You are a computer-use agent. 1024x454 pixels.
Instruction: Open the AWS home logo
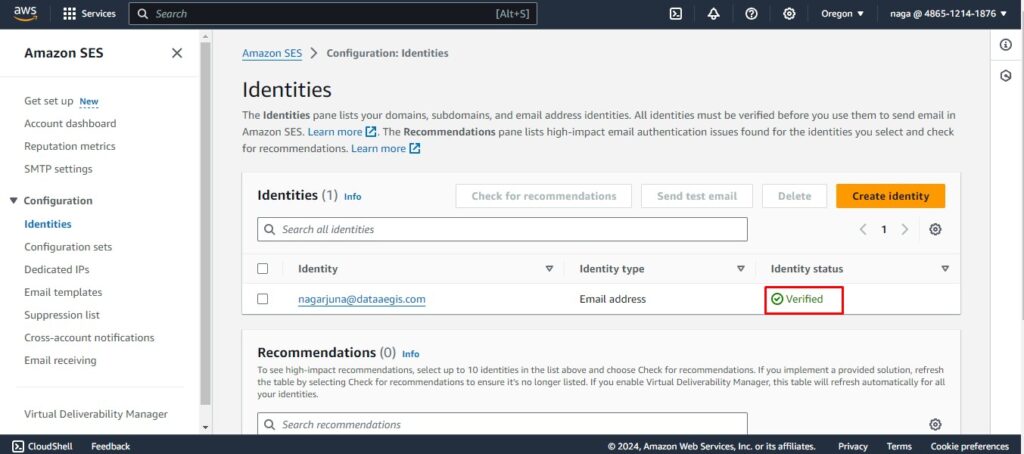[25, 13]
